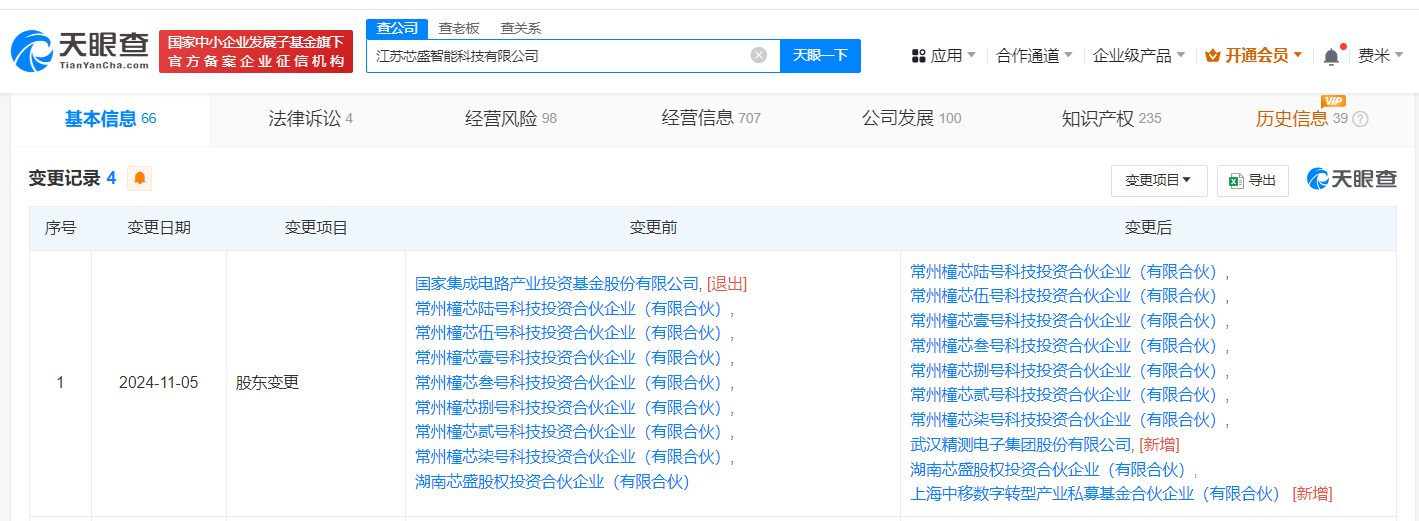Select the 查关系 search tab
The image size is (1419, 521).
point(521,28)
